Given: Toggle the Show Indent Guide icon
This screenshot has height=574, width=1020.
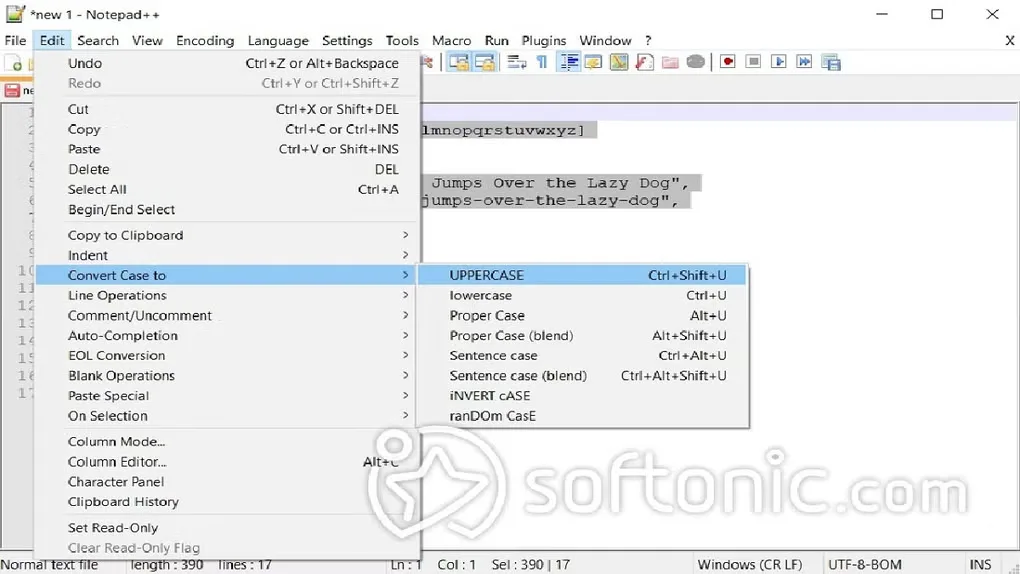Looking at the screenshot, I should [569, 62].
